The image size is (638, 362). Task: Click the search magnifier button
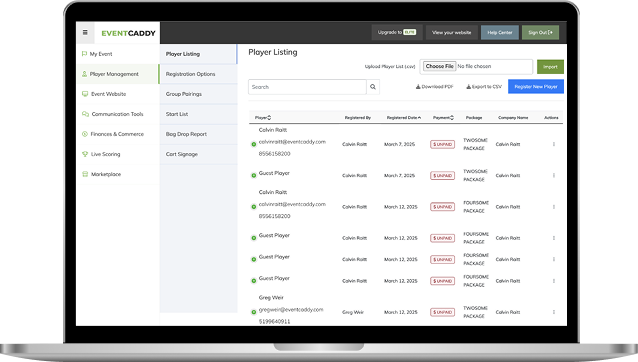(373, 87)
